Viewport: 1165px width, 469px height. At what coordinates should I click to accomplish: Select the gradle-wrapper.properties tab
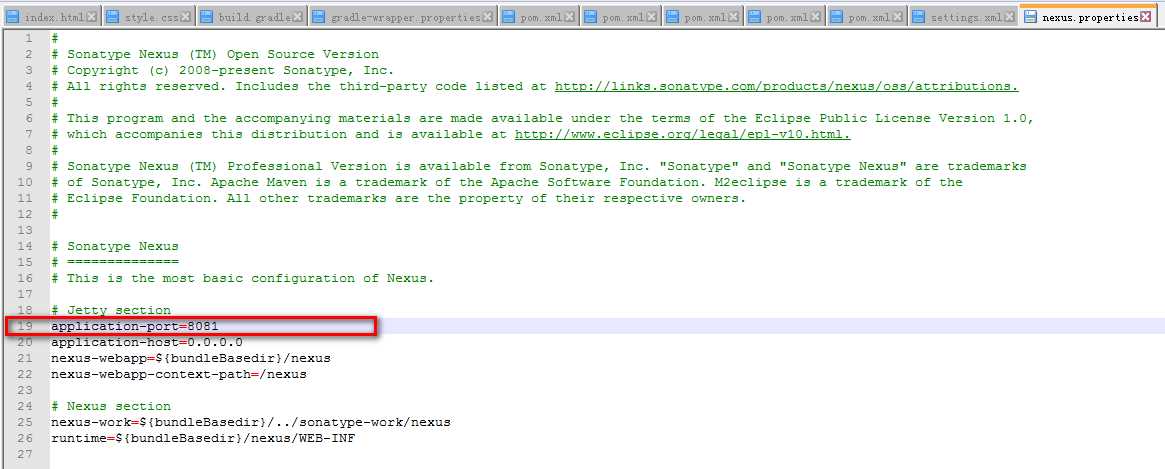click(403, 17)
